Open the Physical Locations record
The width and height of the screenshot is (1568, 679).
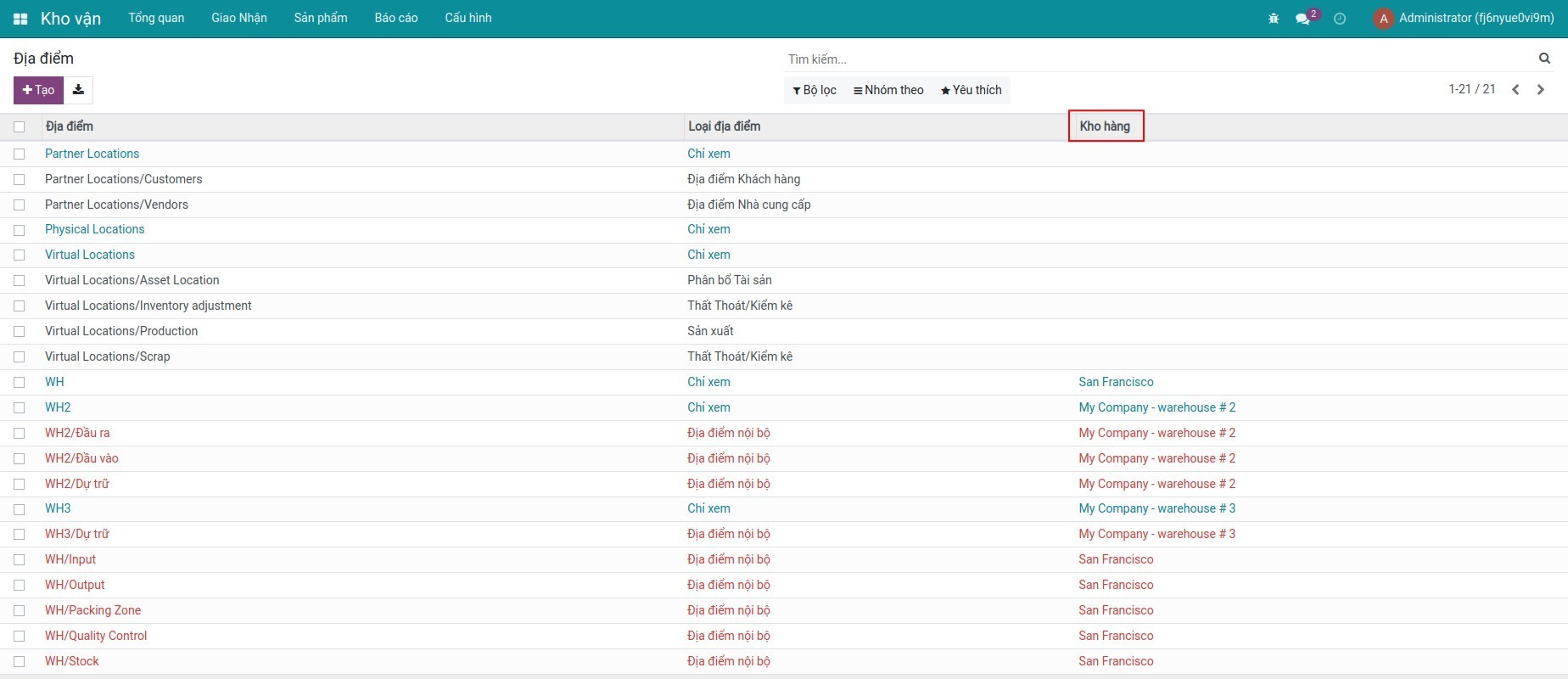(94, 229)
